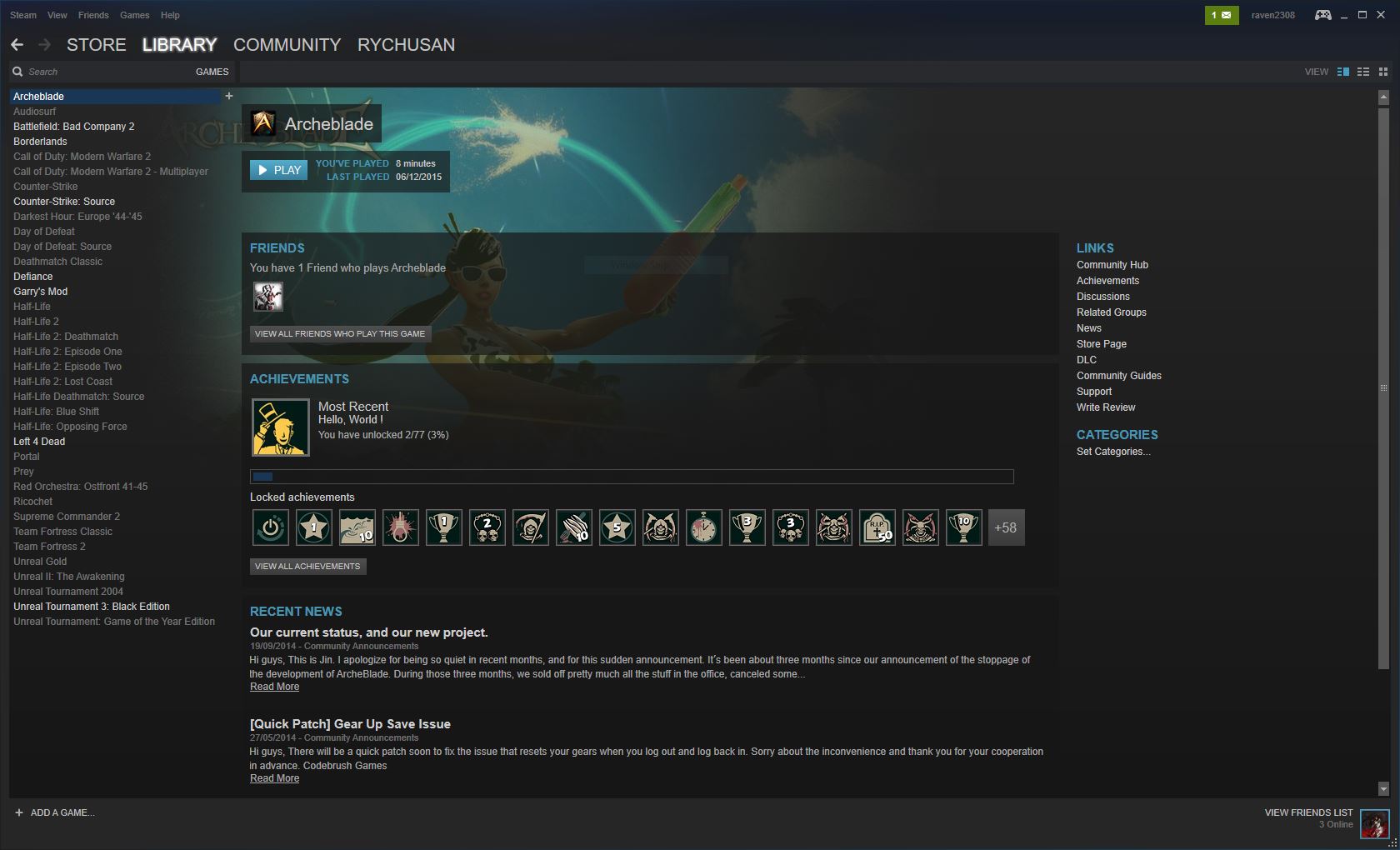
Task: Switch to list view mode
Action: 1363,72
